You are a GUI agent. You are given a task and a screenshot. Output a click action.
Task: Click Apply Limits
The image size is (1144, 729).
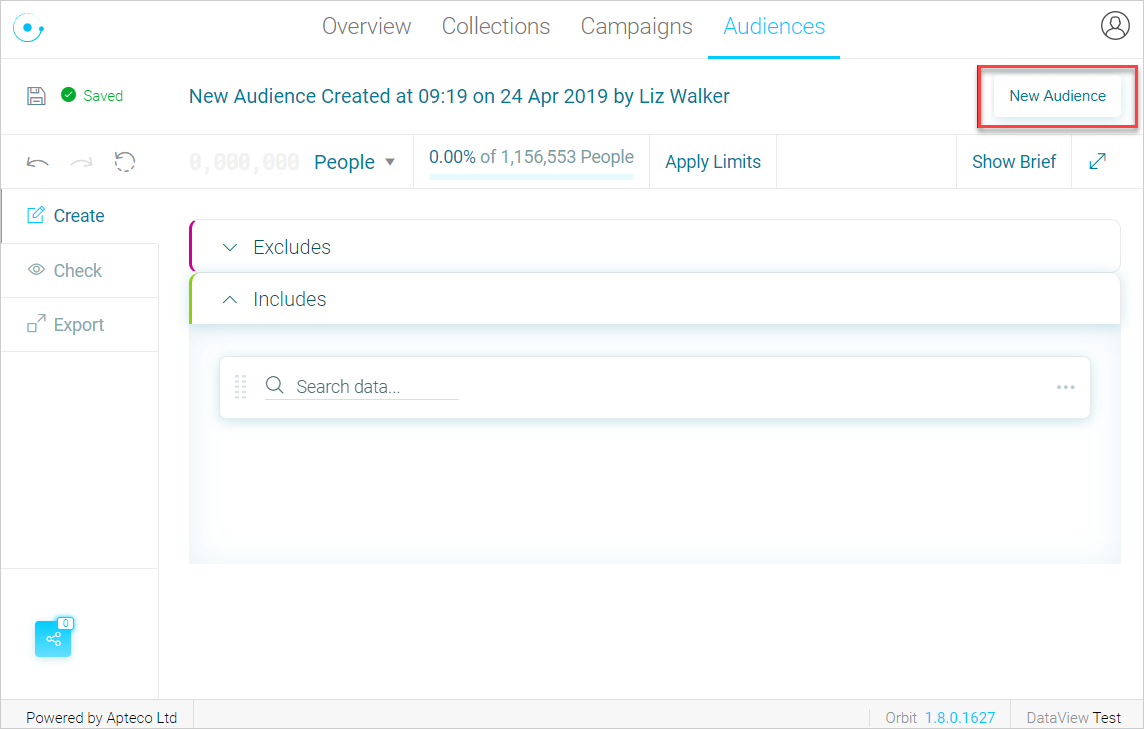[x=713, y=162]
